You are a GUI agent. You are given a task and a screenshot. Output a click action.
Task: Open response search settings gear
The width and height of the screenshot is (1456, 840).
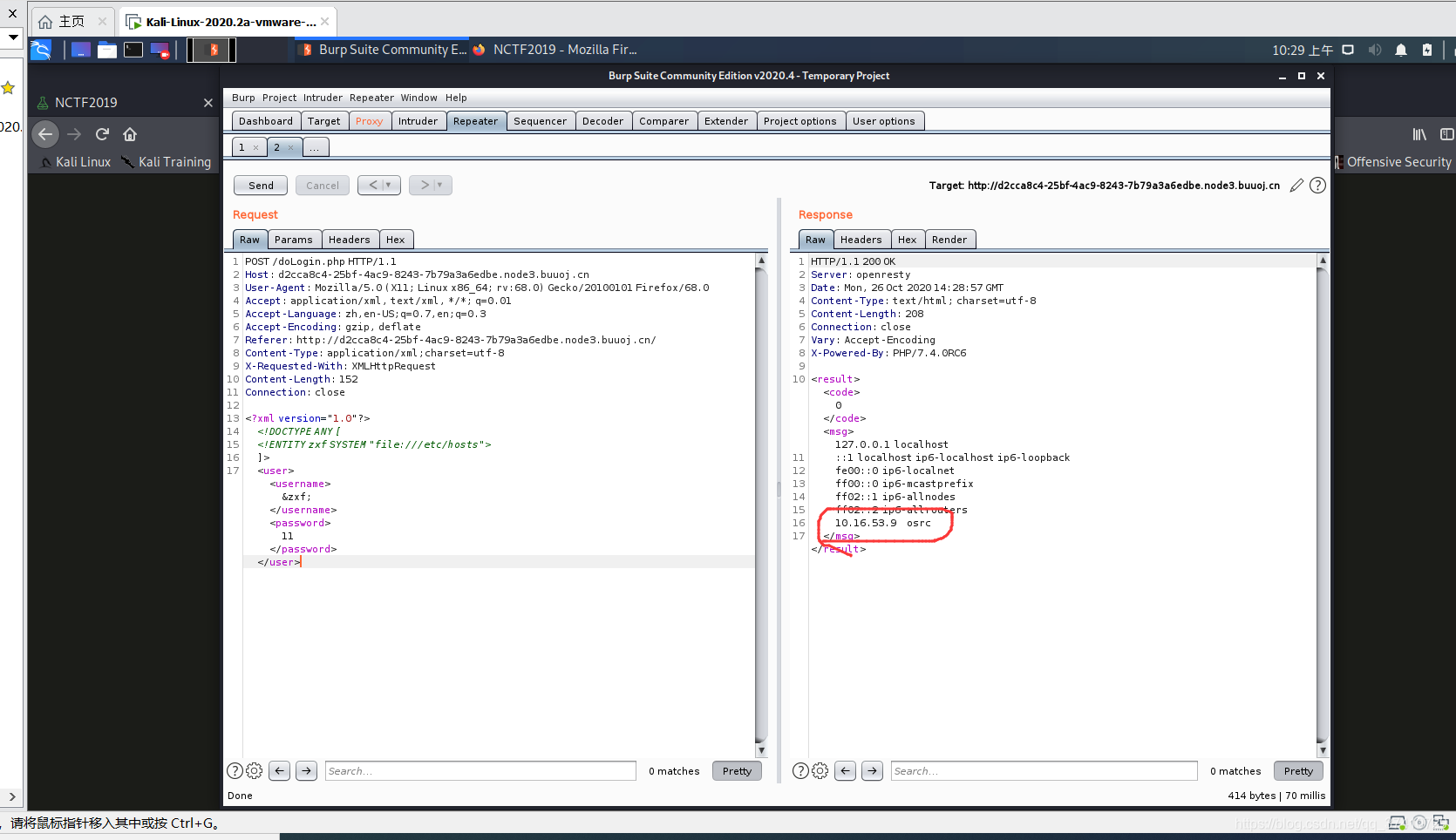tap(820, 770)
